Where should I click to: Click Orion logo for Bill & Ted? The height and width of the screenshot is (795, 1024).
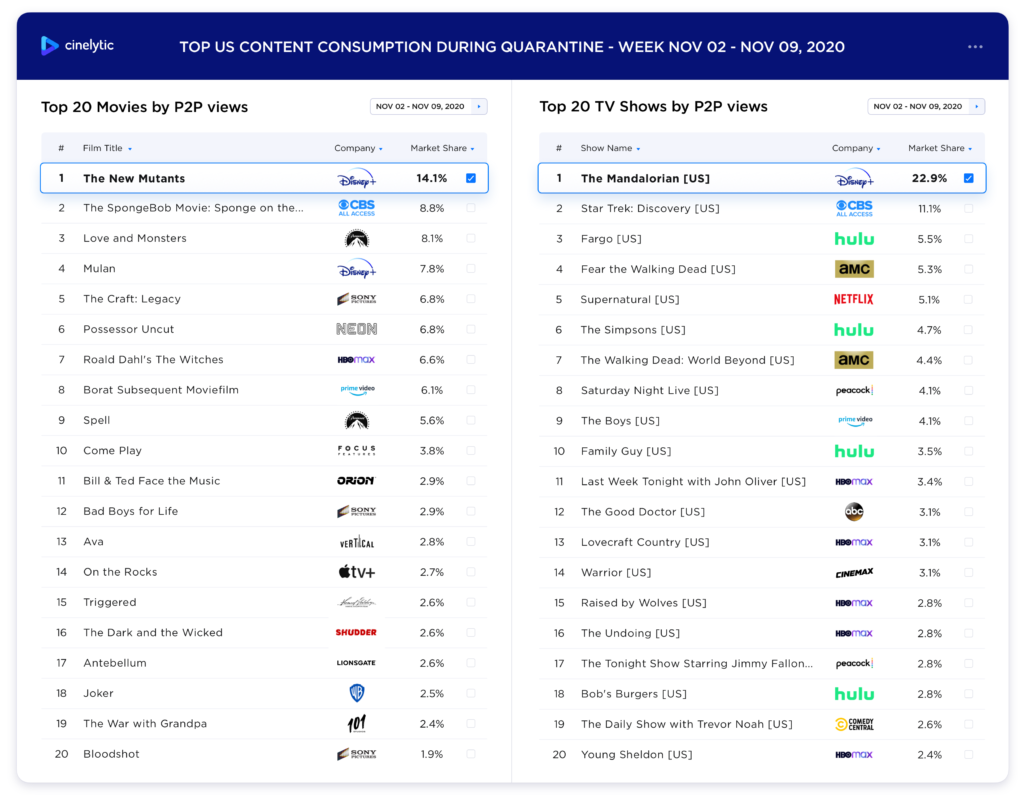pos(357,481)
